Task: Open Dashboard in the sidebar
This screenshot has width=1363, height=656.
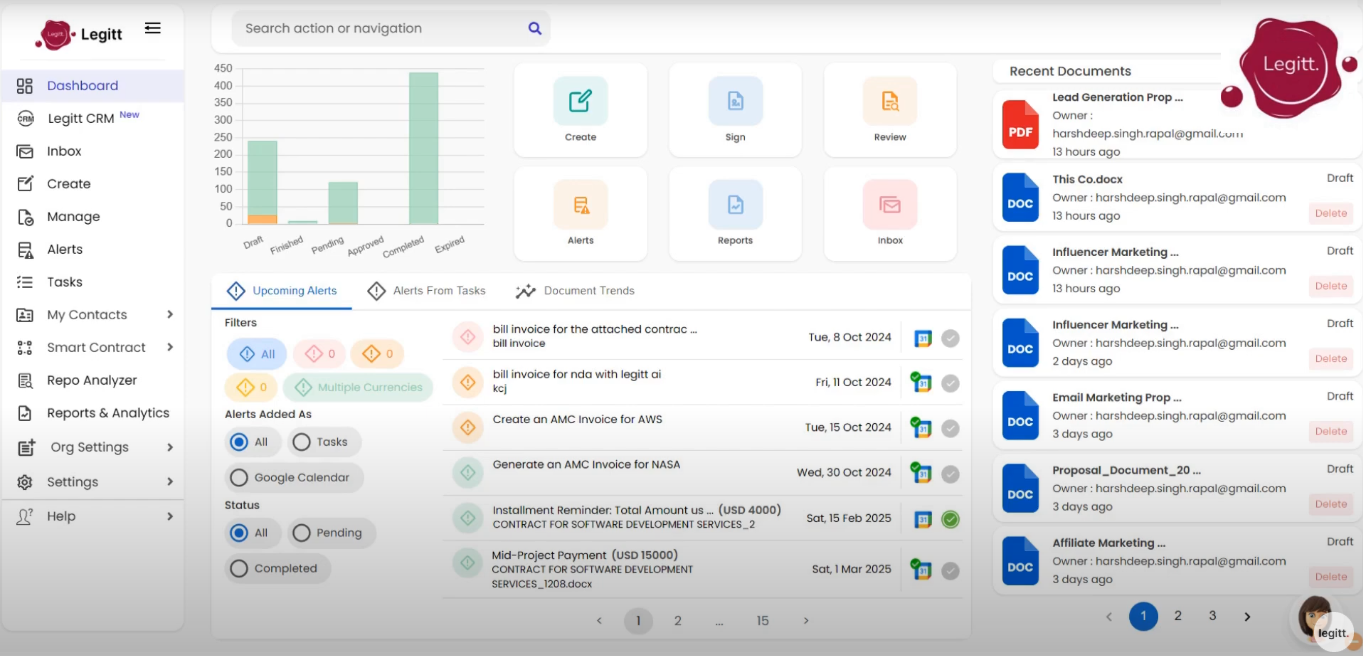Action: tap(93, 86)
